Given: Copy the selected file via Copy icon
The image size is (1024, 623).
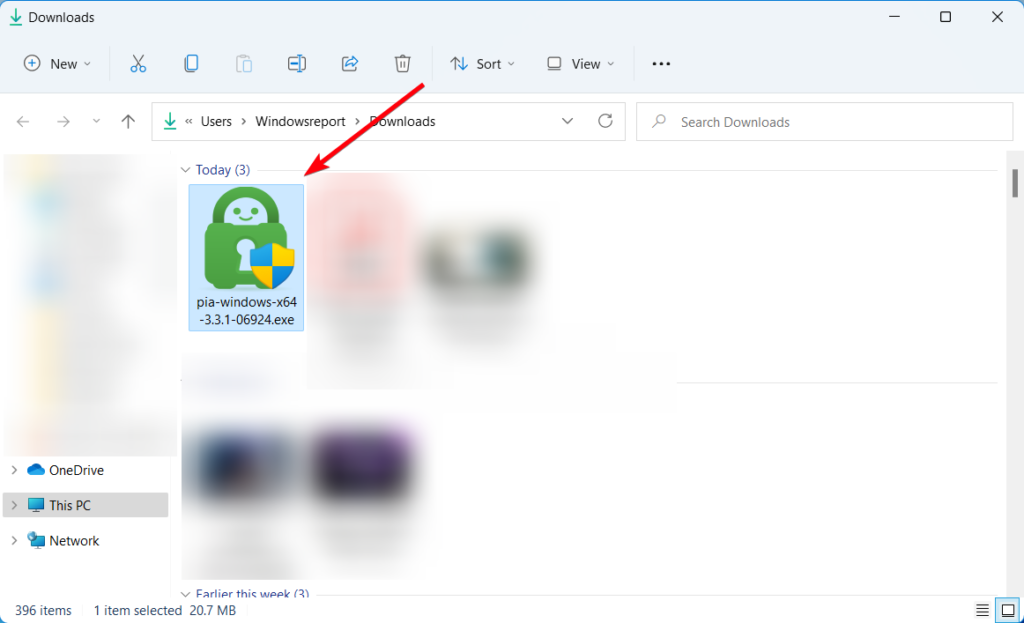Looking at the screenshot, I should coord(191,63).
